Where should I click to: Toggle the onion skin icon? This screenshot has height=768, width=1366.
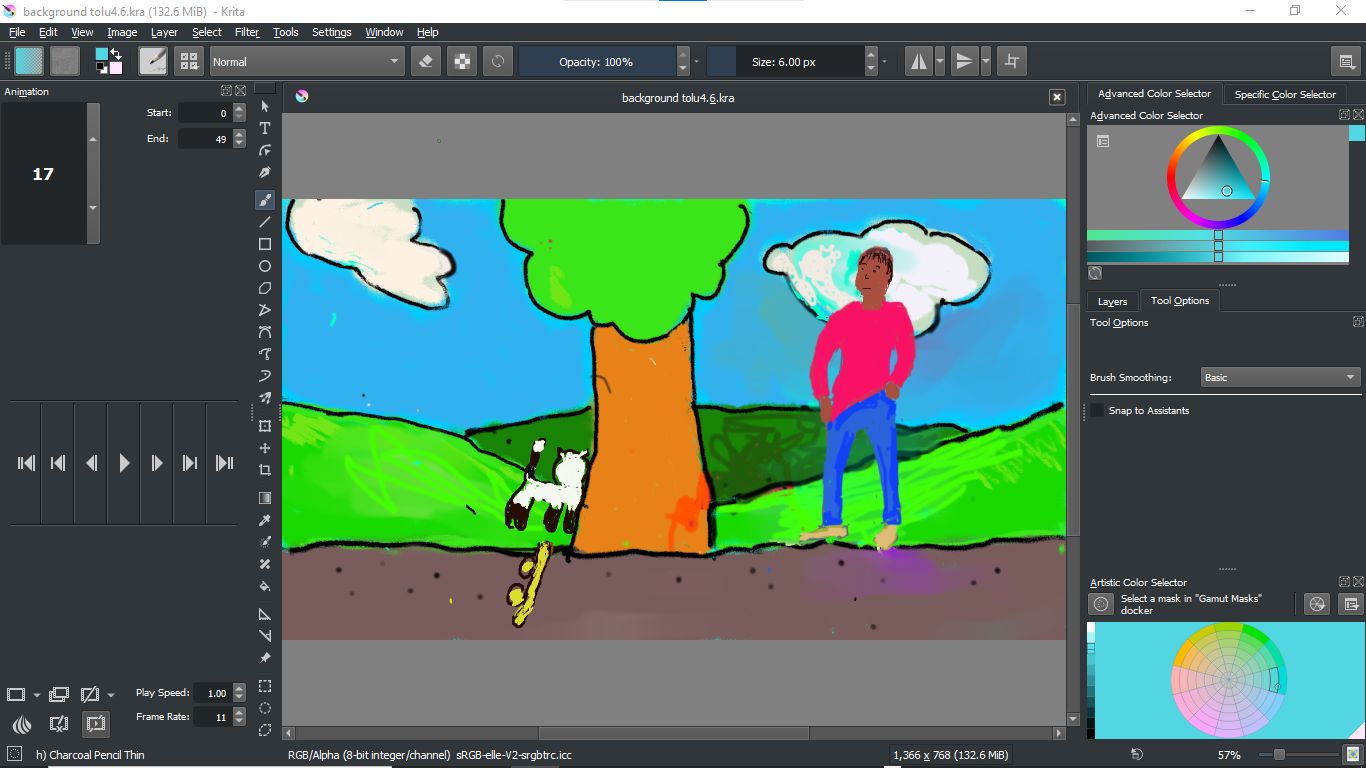(x=22, y=723)
